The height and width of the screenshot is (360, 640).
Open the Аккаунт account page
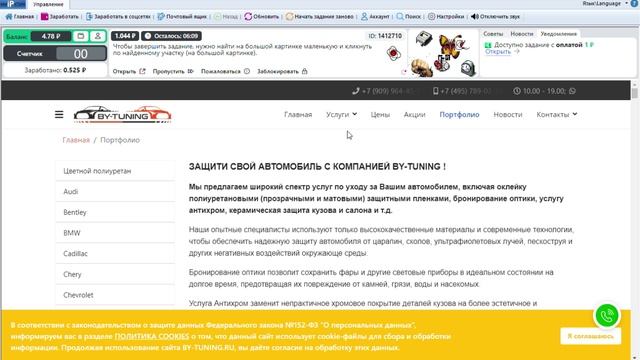pyautogui.click(x=375, y=17)
